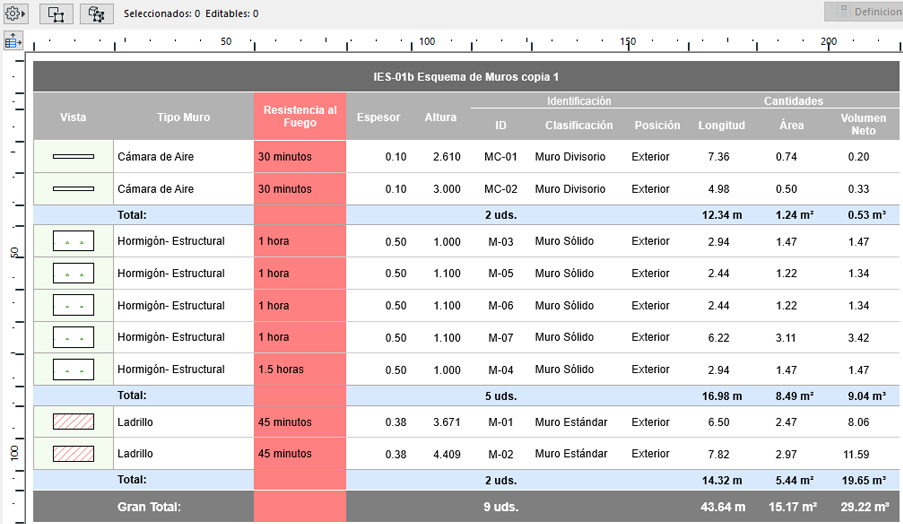This screenshot has width=903, height=524.
Task: Click the Altura column header
Action: point(441,117)
